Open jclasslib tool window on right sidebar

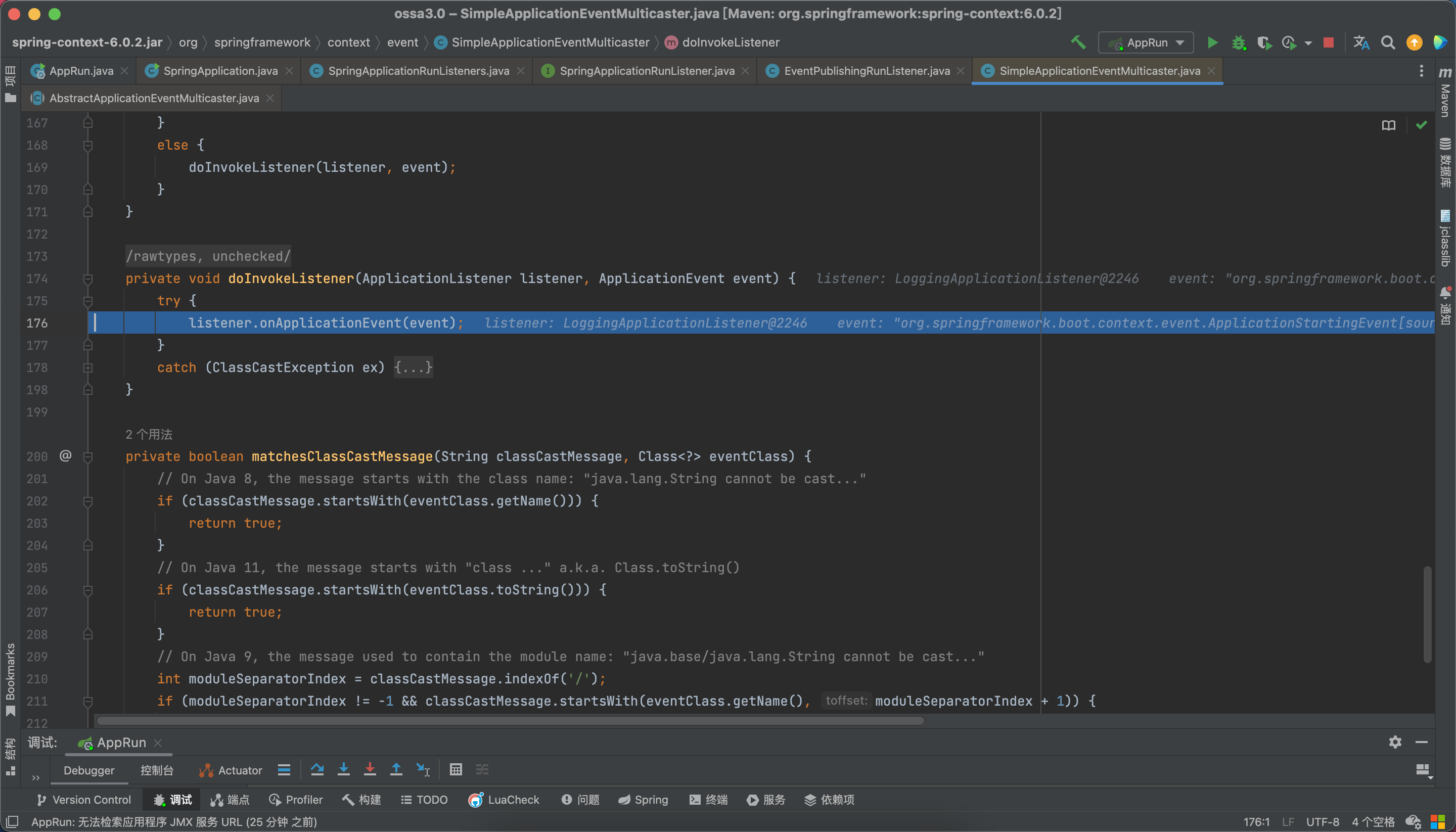point(1445,238)
